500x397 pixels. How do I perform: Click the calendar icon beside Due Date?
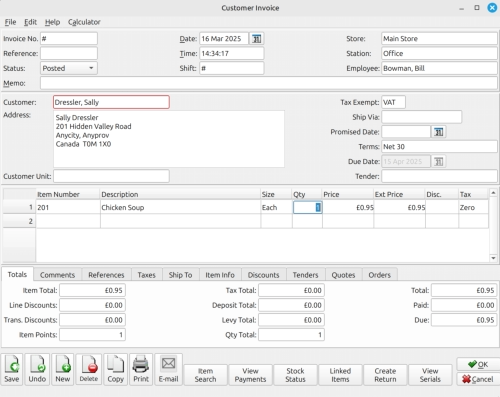point(439,162)
